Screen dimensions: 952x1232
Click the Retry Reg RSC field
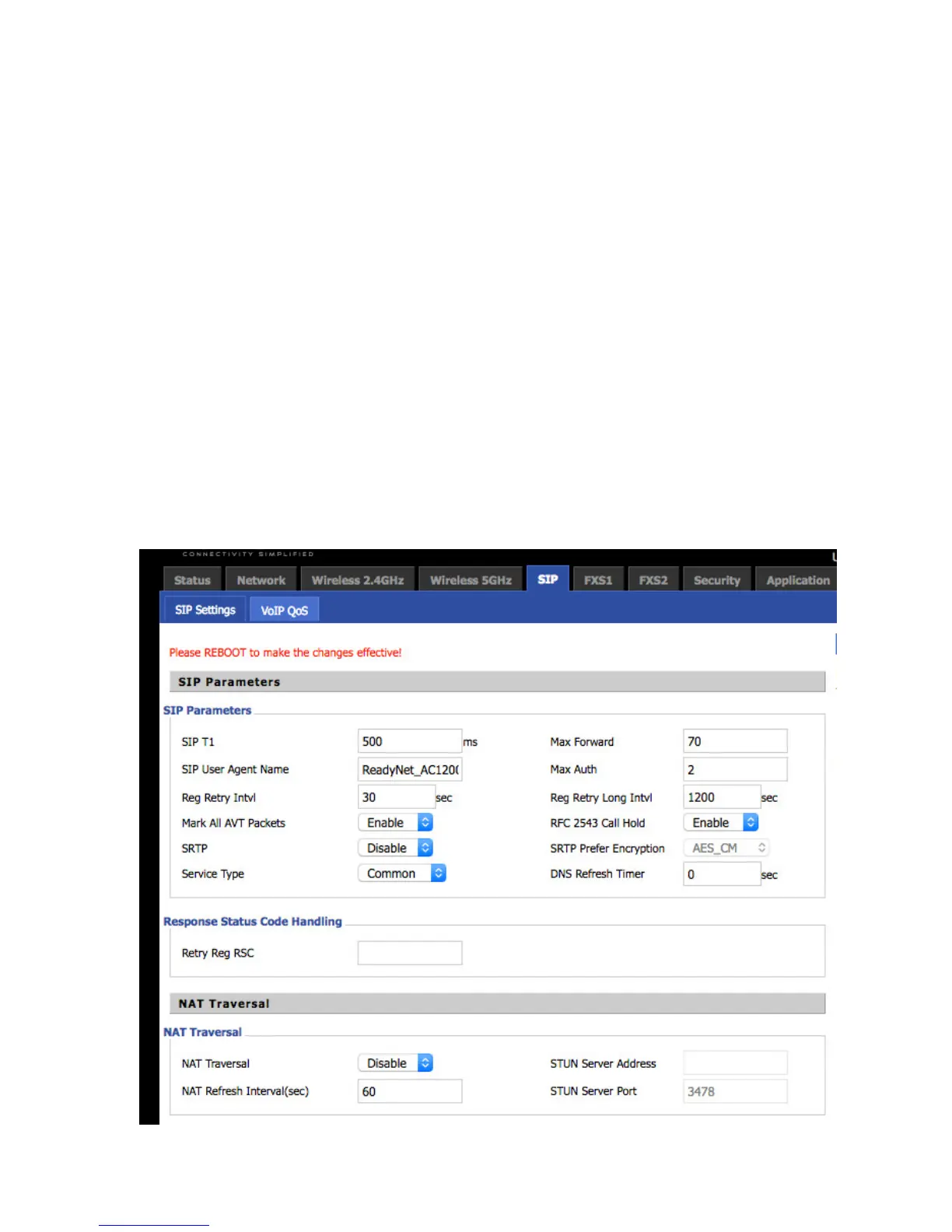tap(410, 953)
